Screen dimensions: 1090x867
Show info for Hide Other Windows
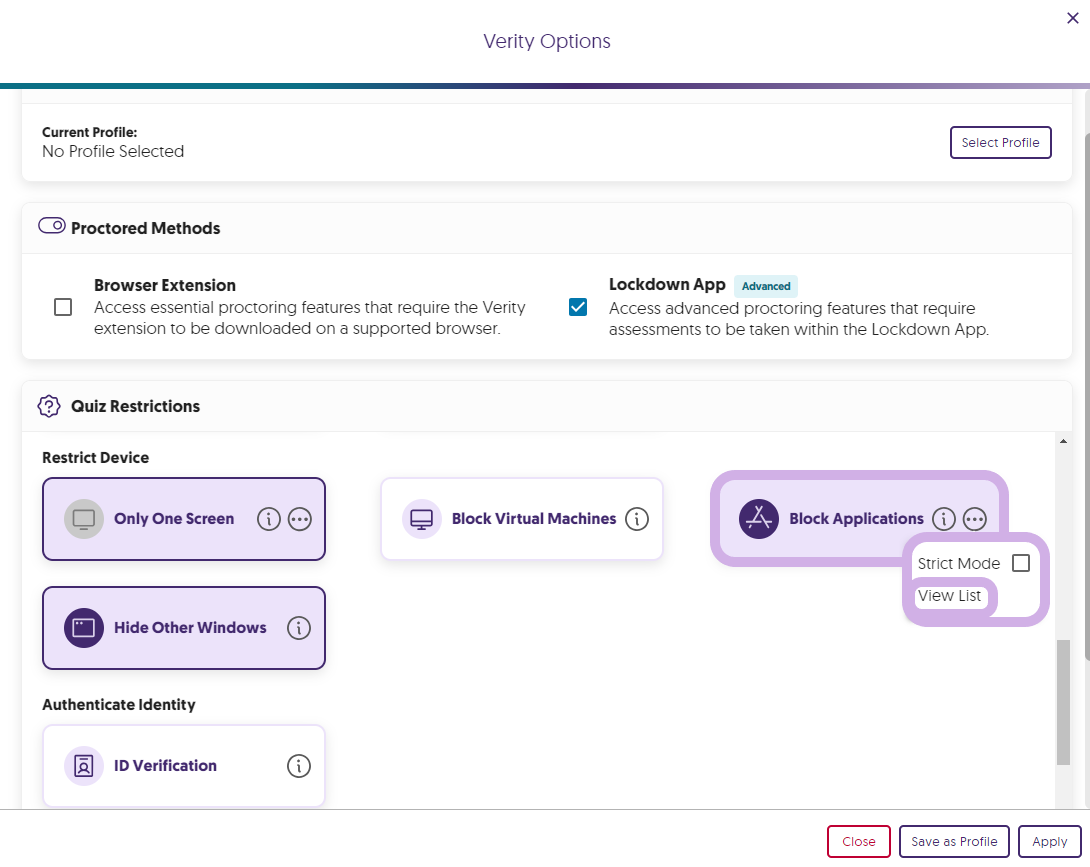[299, 628]
